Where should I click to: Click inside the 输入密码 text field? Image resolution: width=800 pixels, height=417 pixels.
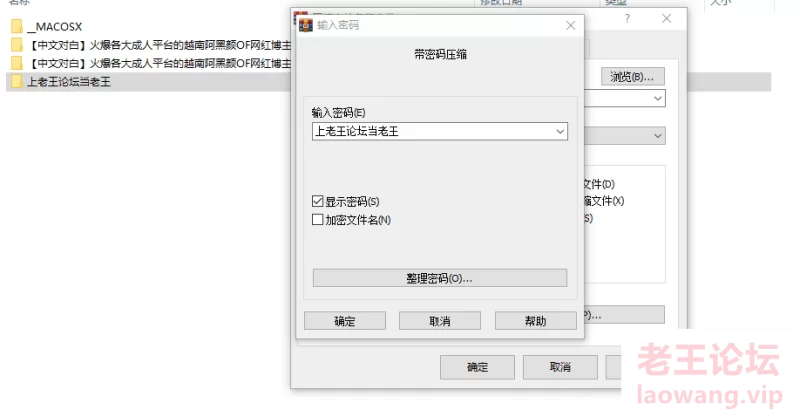coord(433,132)
